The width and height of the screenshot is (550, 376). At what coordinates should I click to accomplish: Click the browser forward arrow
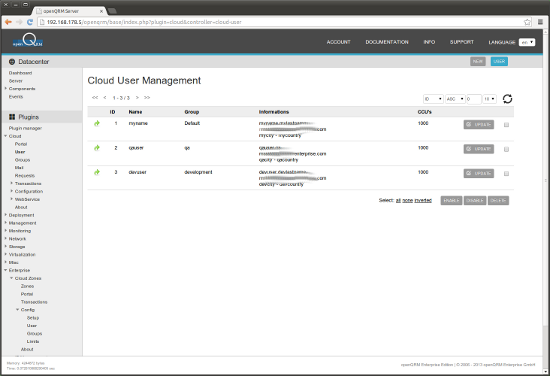pos(19,22)
